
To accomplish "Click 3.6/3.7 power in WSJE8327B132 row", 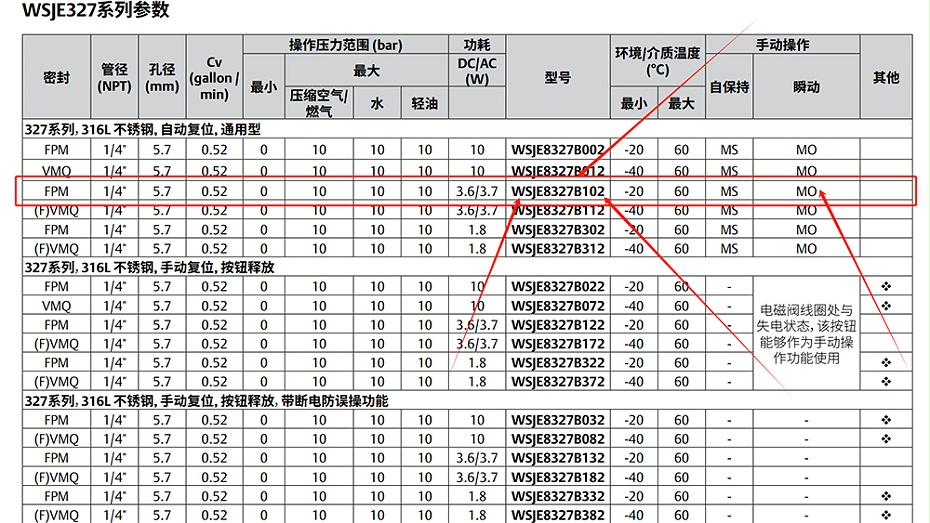I will click(x=477, y=458).
